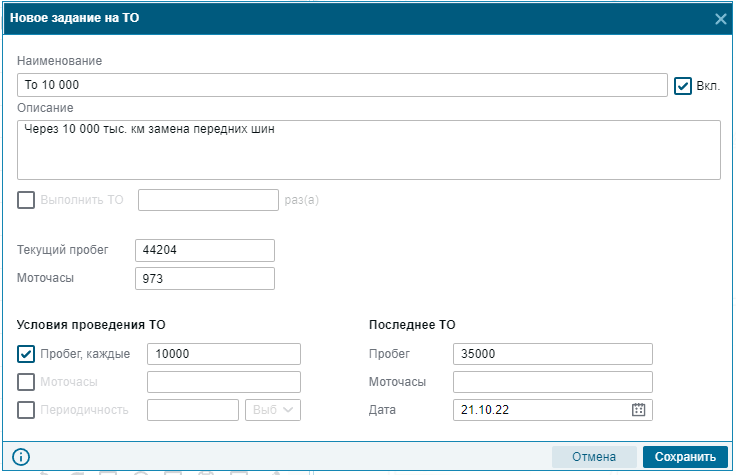Viewport: 736px width, 475px height.
Task: Edit the Пробег, каждые interval field 10000
Action: 224,354
